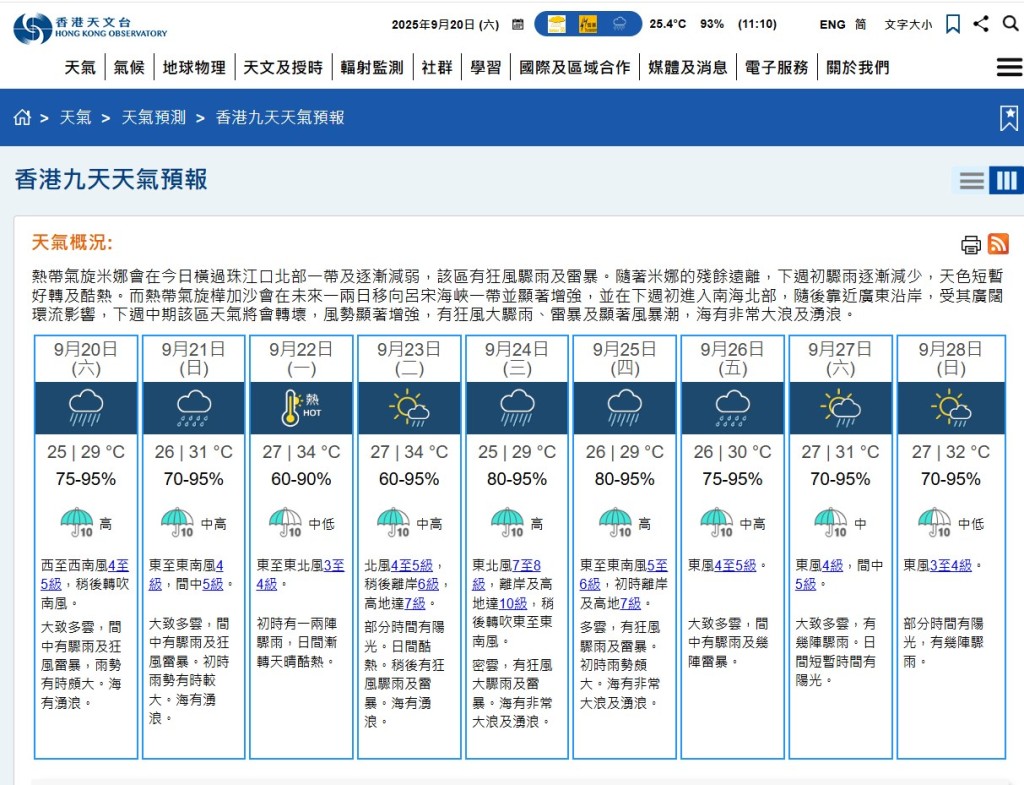Open the 社群 menu
This screenshot has width=1024, height=785.
tap(437, 67)
